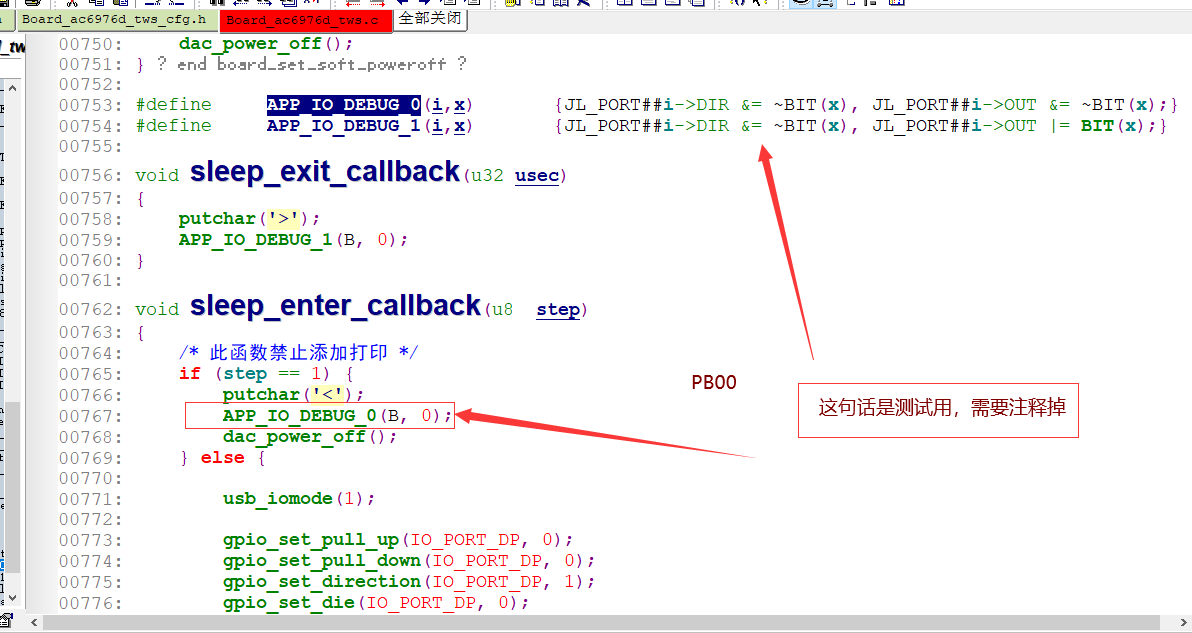Image resolution: width=1192 pixels, height=633 pixels.
Task: Click the 'end board_set_soft_poweroff' comment
Action: 312,65
